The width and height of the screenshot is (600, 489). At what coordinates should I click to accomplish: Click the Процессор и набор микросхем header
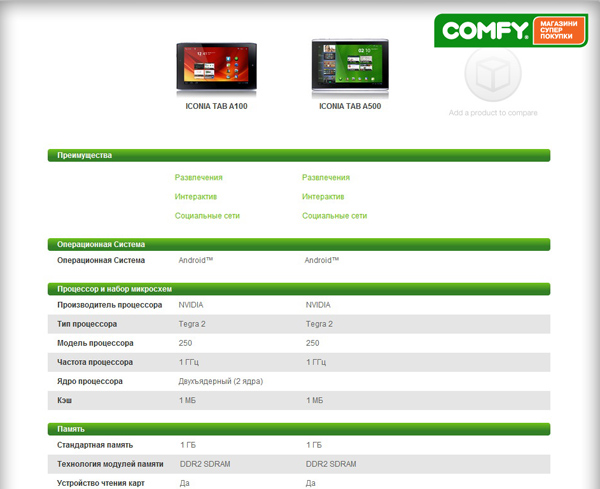point(299,289)
